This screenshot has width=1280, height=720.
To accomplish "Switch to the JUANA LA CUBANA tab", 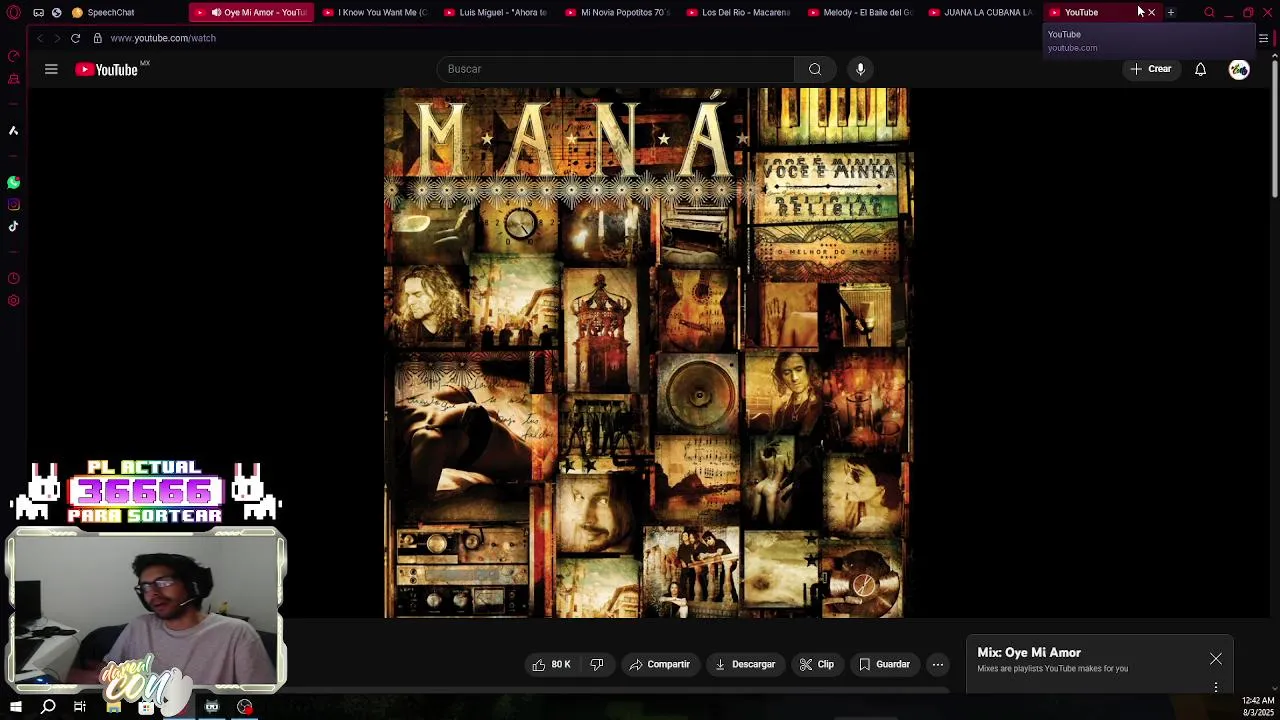I will [982, 12].
